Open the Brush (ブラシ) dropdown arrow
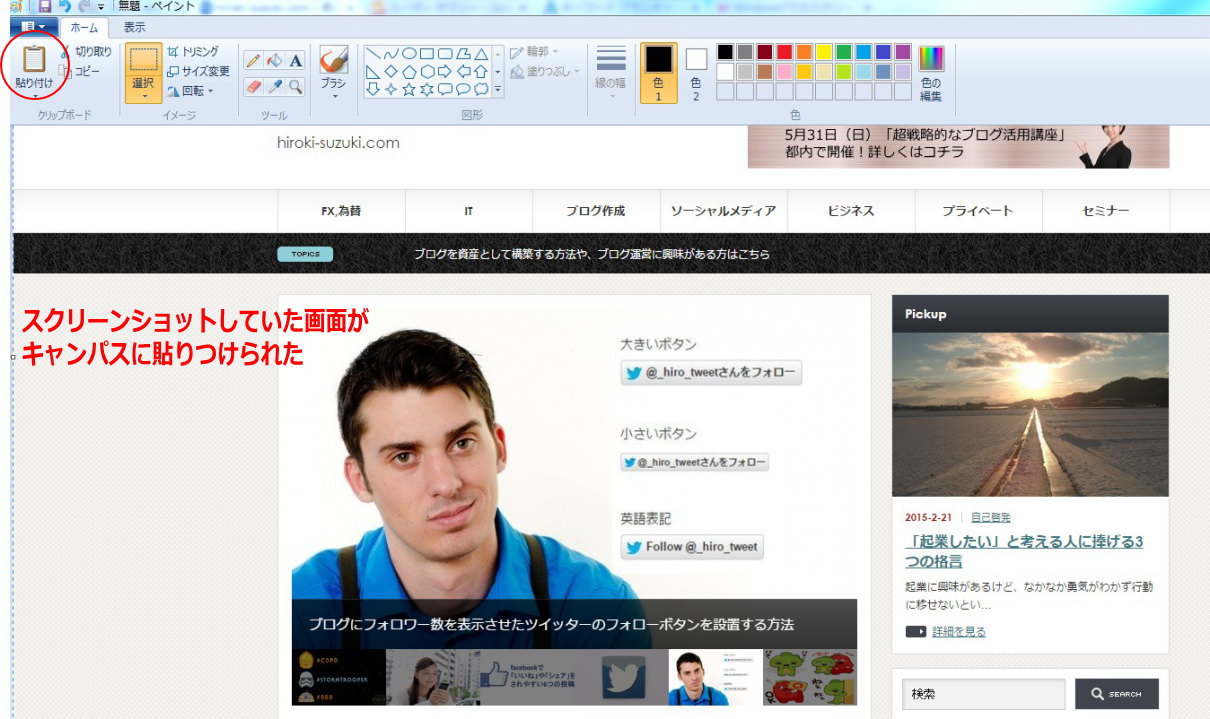 coord(333,97)
